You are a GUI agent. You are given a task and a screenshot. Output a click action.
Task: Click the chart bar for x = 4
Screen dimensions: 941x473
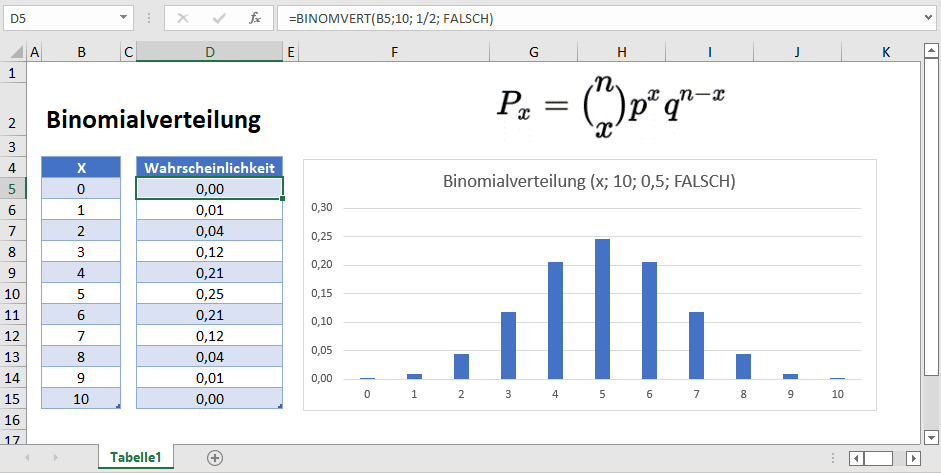[556, 321]
